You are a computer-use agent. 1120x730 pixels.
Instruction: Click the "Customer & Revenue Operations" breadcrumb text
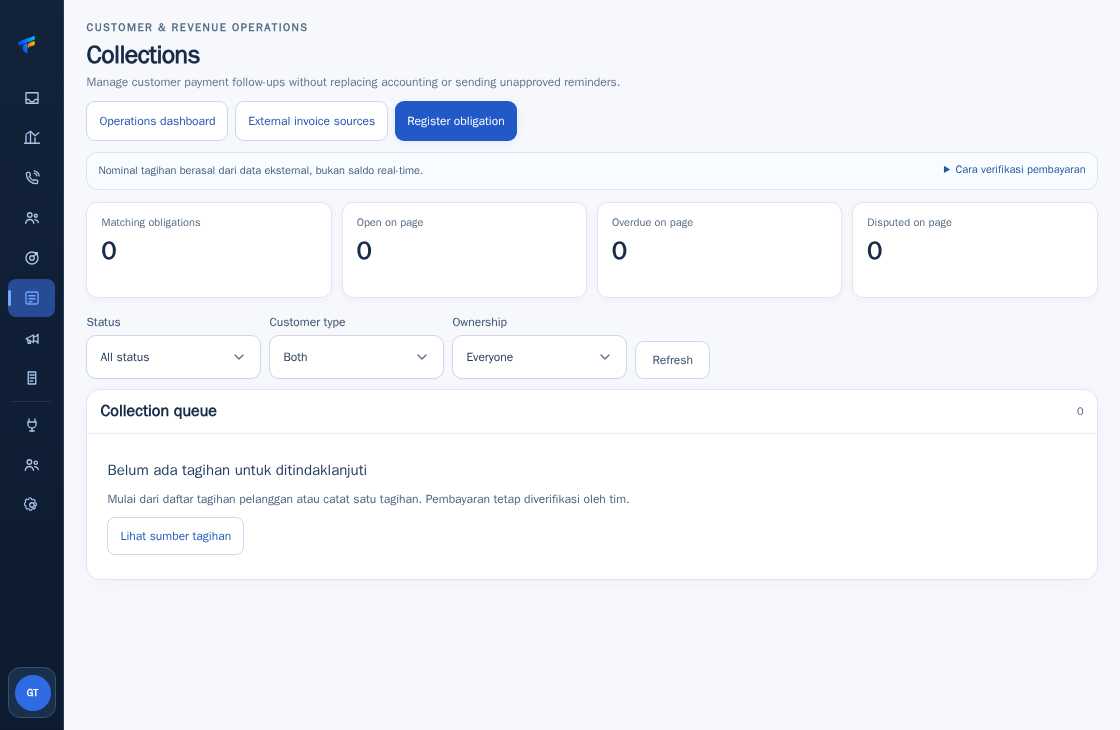197,27
